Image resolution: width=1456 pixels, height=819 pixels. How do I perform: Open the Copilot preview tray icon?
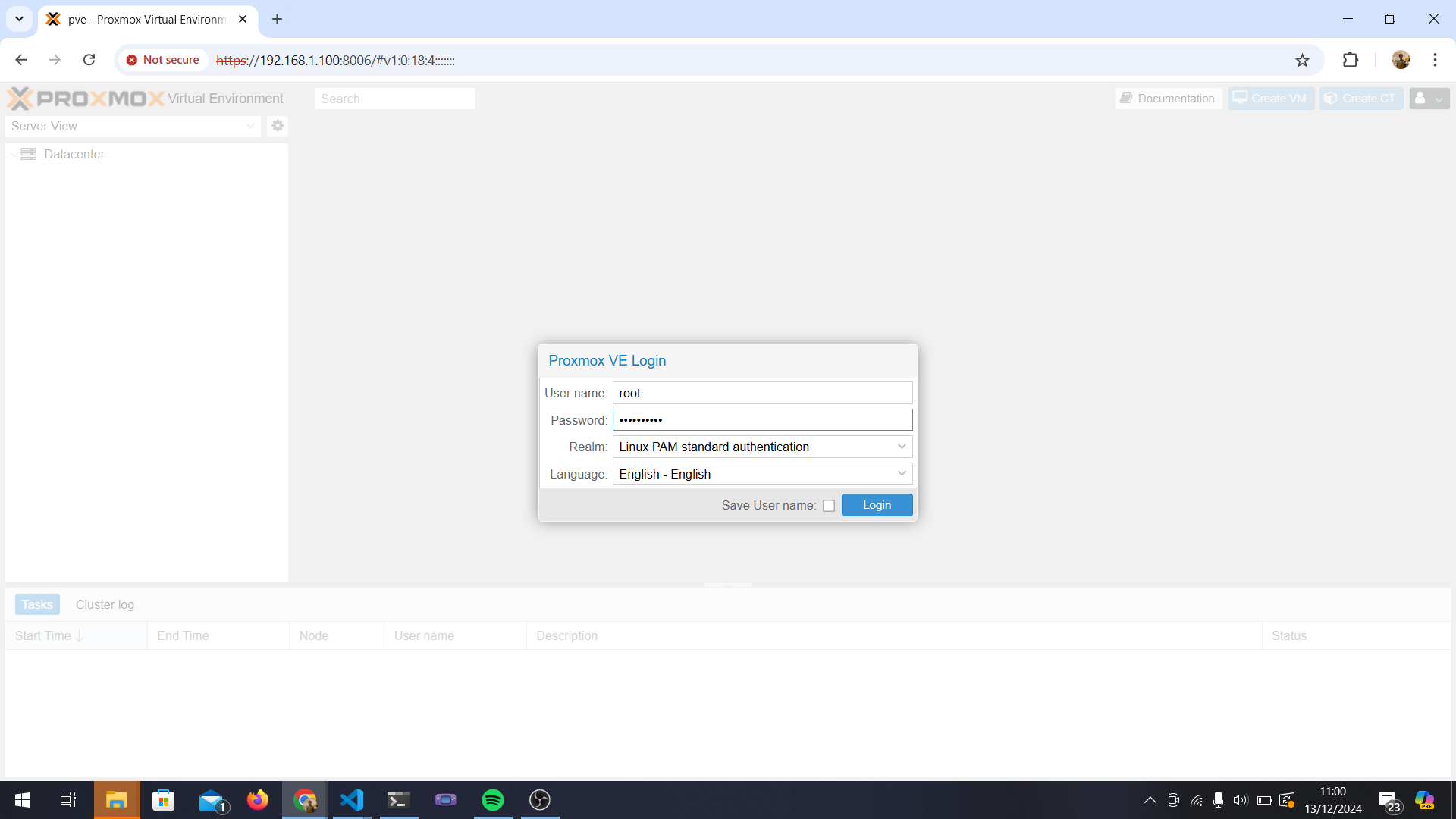[x=1424, y=800]
